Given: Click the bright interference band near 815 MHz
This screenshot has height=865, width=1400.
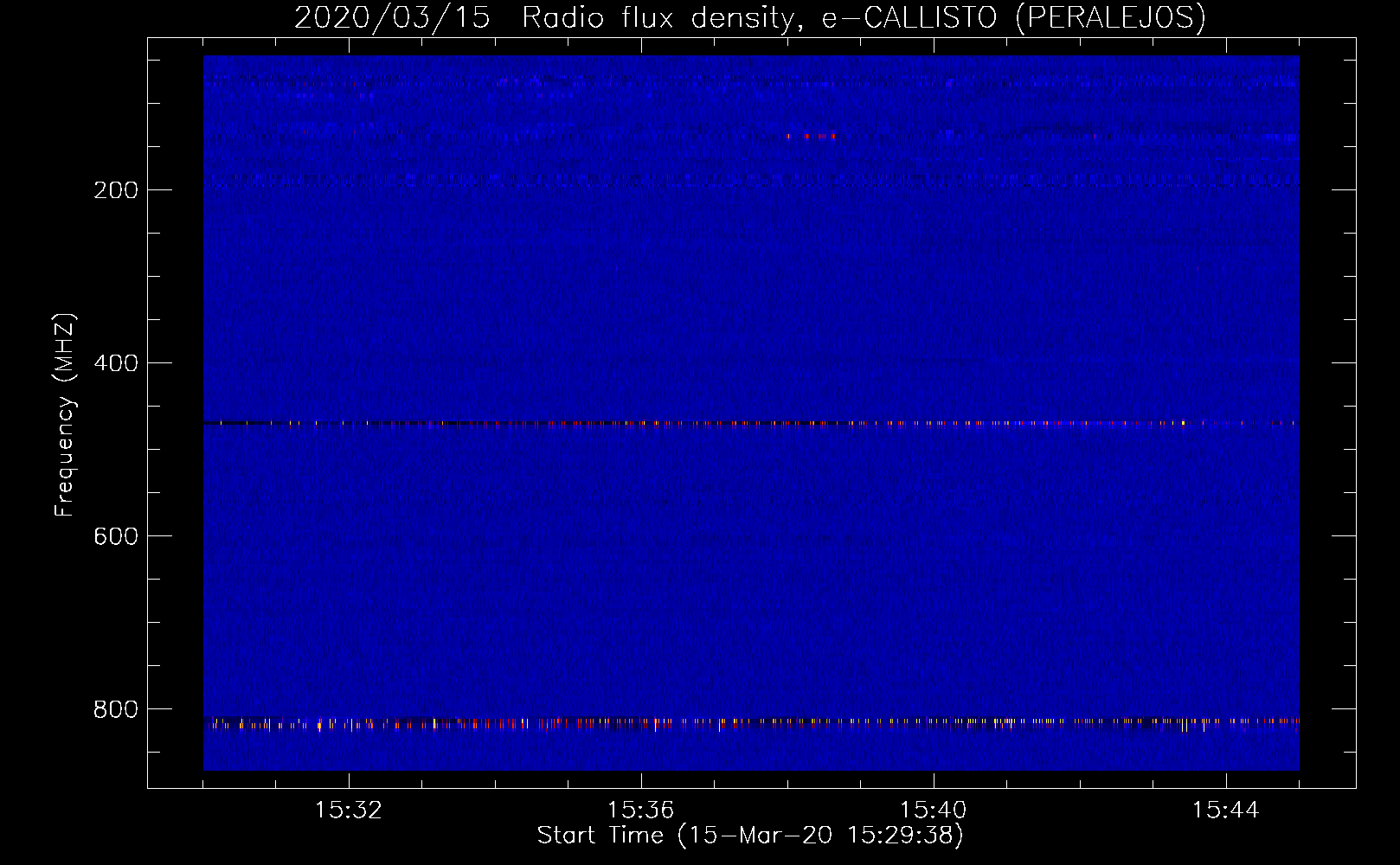Looking at the screenshot, I should 751,723.
